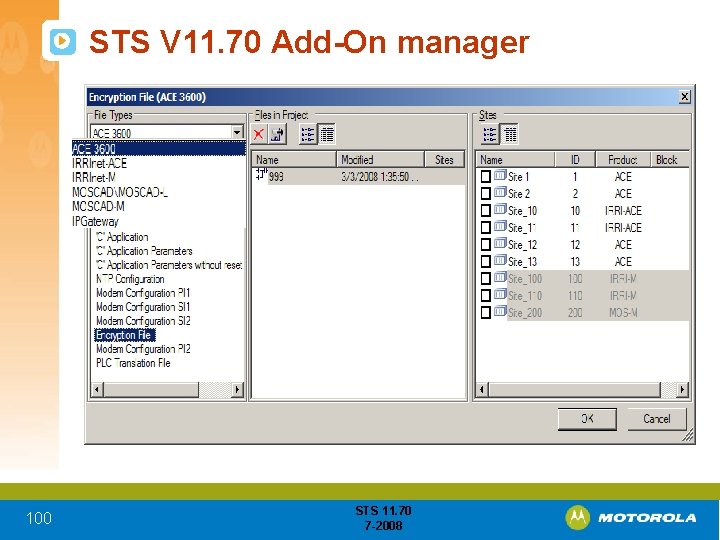This screenshot has width=720, height=540.
Task: Click the Site_13 site icon
Action: (x=500, y=260)
